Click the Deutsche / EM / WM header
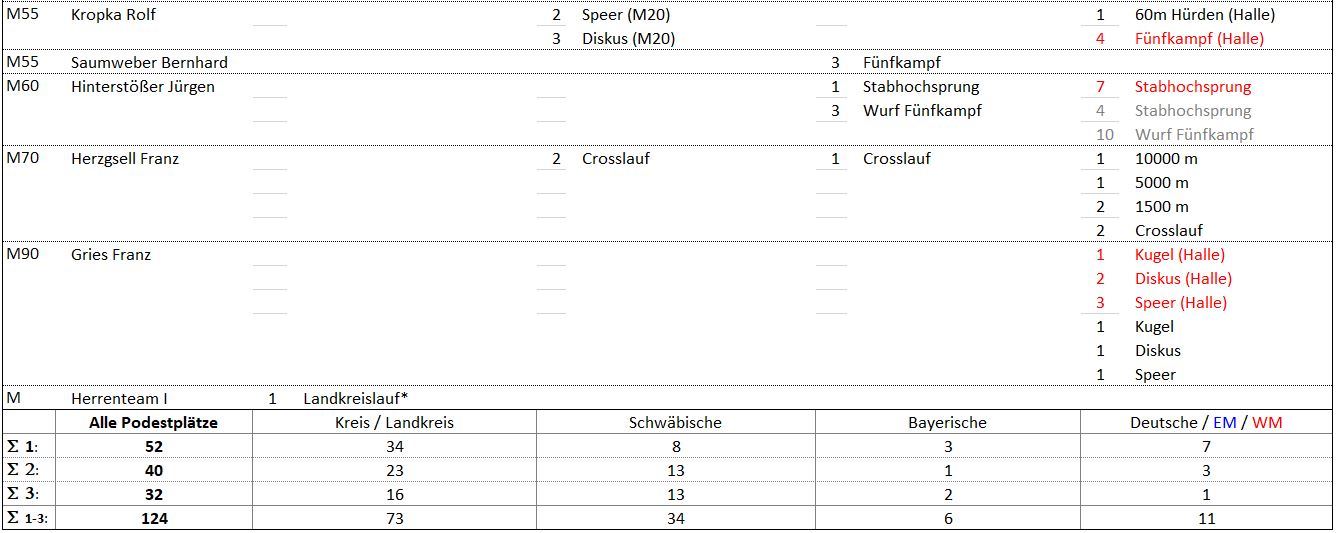The width and height of the screenshot is (1337, 533). [1206, 422]
